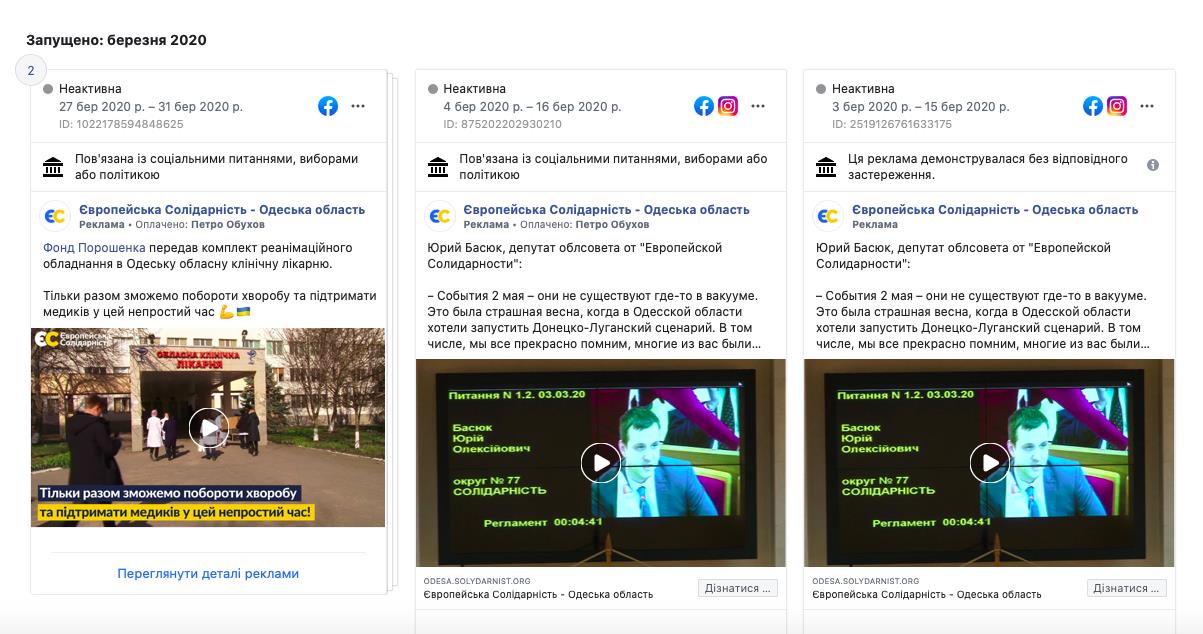This screenshot has width=1203, height=634.
Task: Click the Instagram icon on middle ad card
Action: [x=728, y=106]
